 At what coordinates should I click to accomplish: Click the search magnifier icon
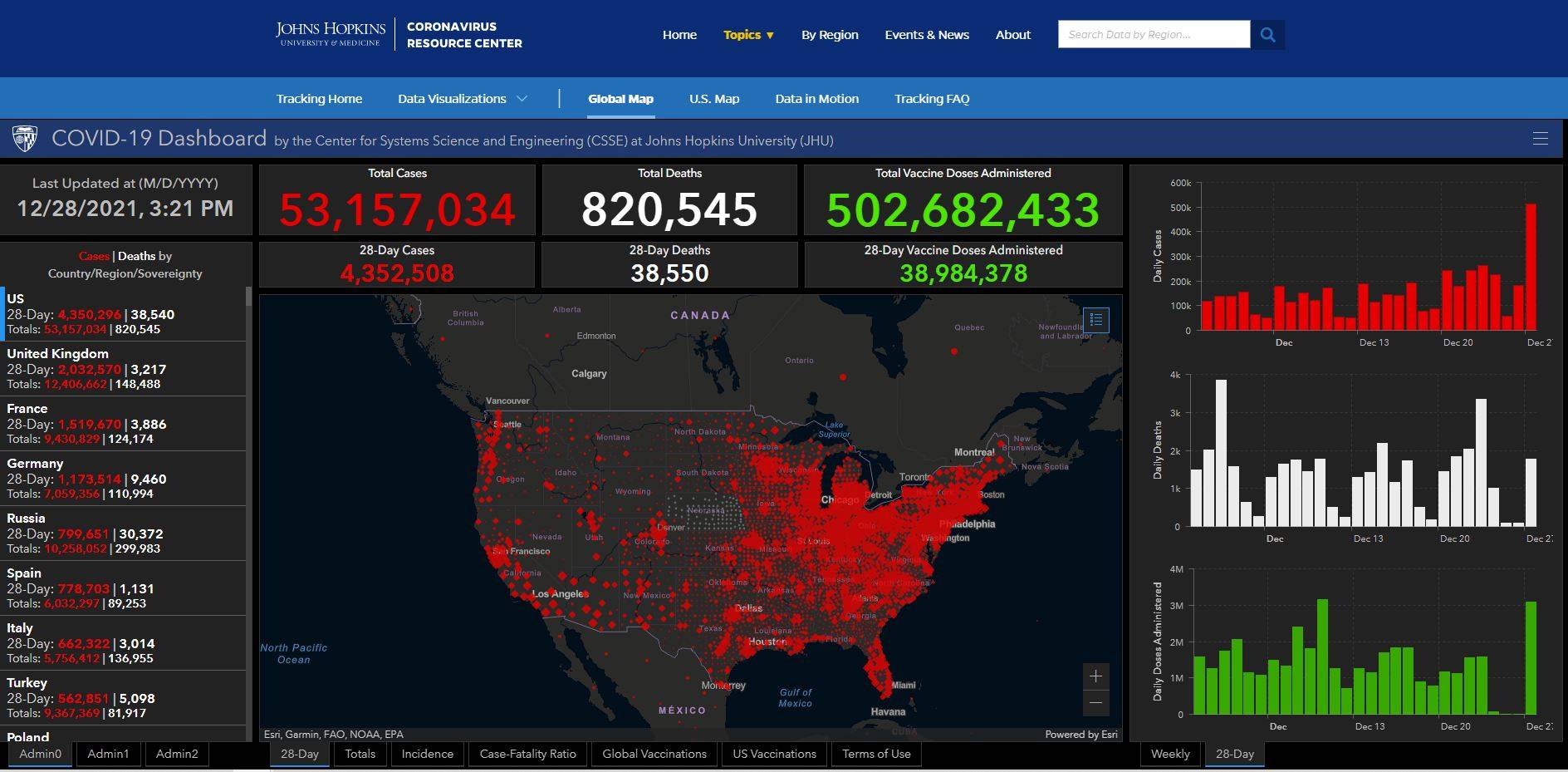[x=1267, y=35]
